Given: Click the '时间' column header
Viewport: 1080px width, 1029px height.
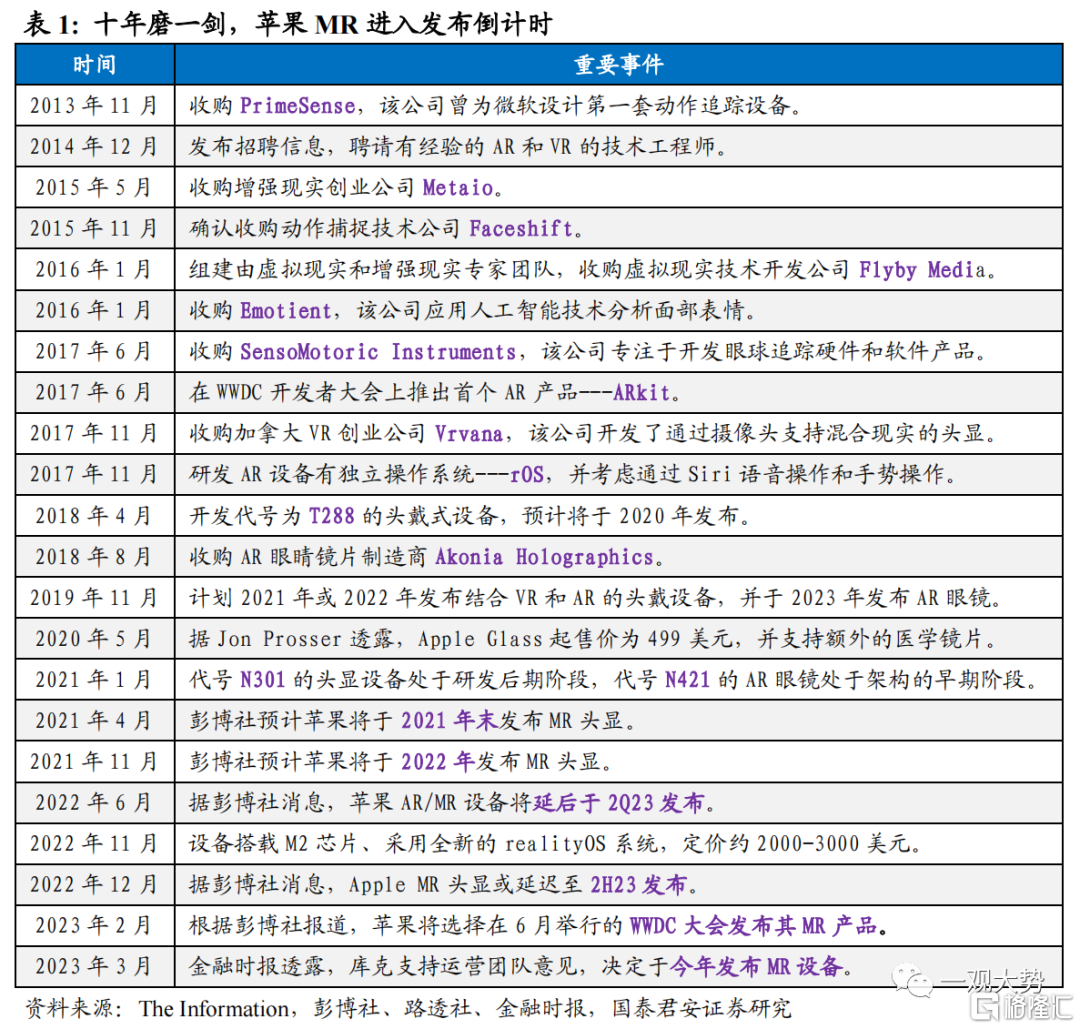Looking at the screenshot, I should point(94,64).
